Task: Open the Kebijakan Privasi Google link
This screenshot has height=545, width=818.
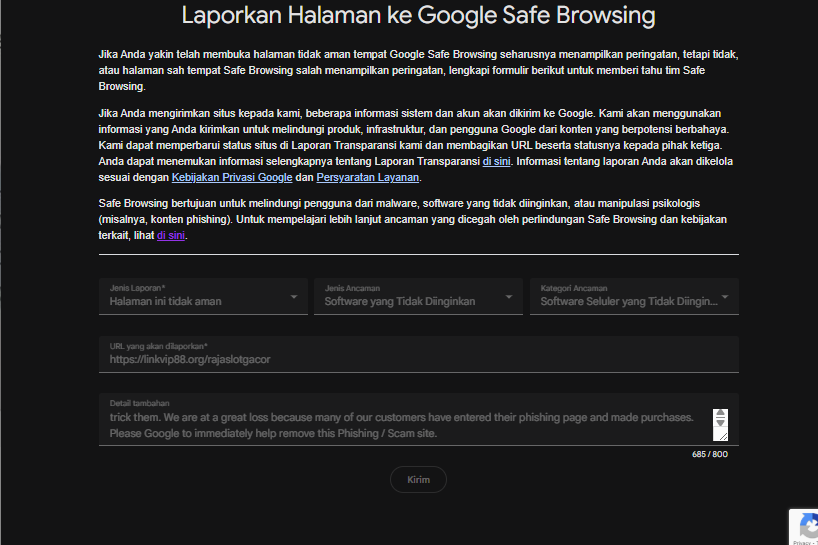Action: click(232, 177)
